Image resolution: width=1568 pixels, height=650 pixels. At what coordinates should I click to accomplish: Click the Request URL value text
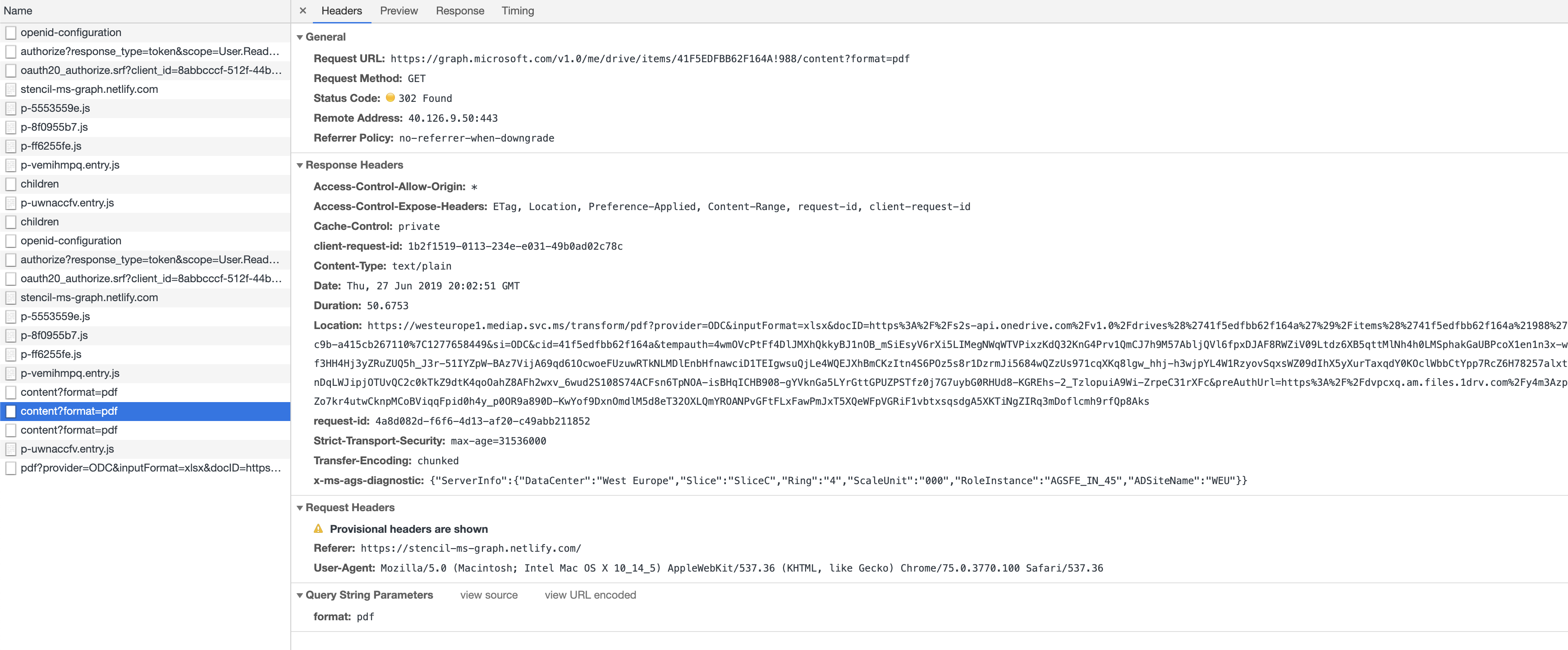[648, 59]
